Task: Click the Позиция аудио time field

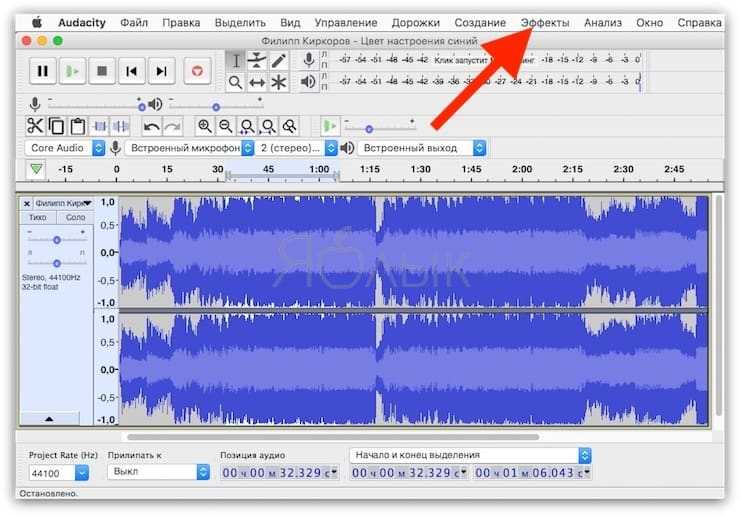Action: click(x=279, y=472)
